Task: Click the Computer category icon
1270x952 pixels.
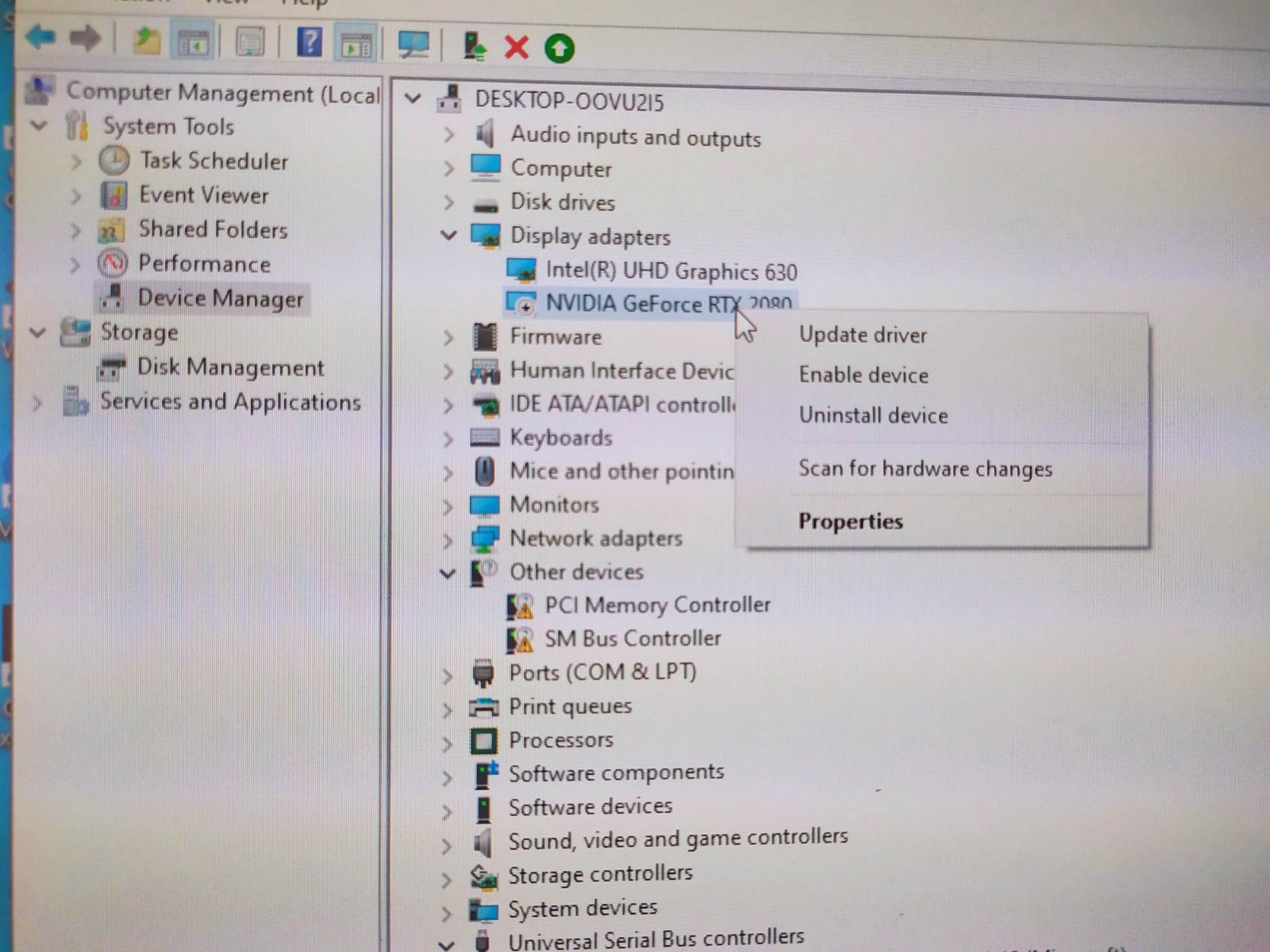Action: point(485,167)
